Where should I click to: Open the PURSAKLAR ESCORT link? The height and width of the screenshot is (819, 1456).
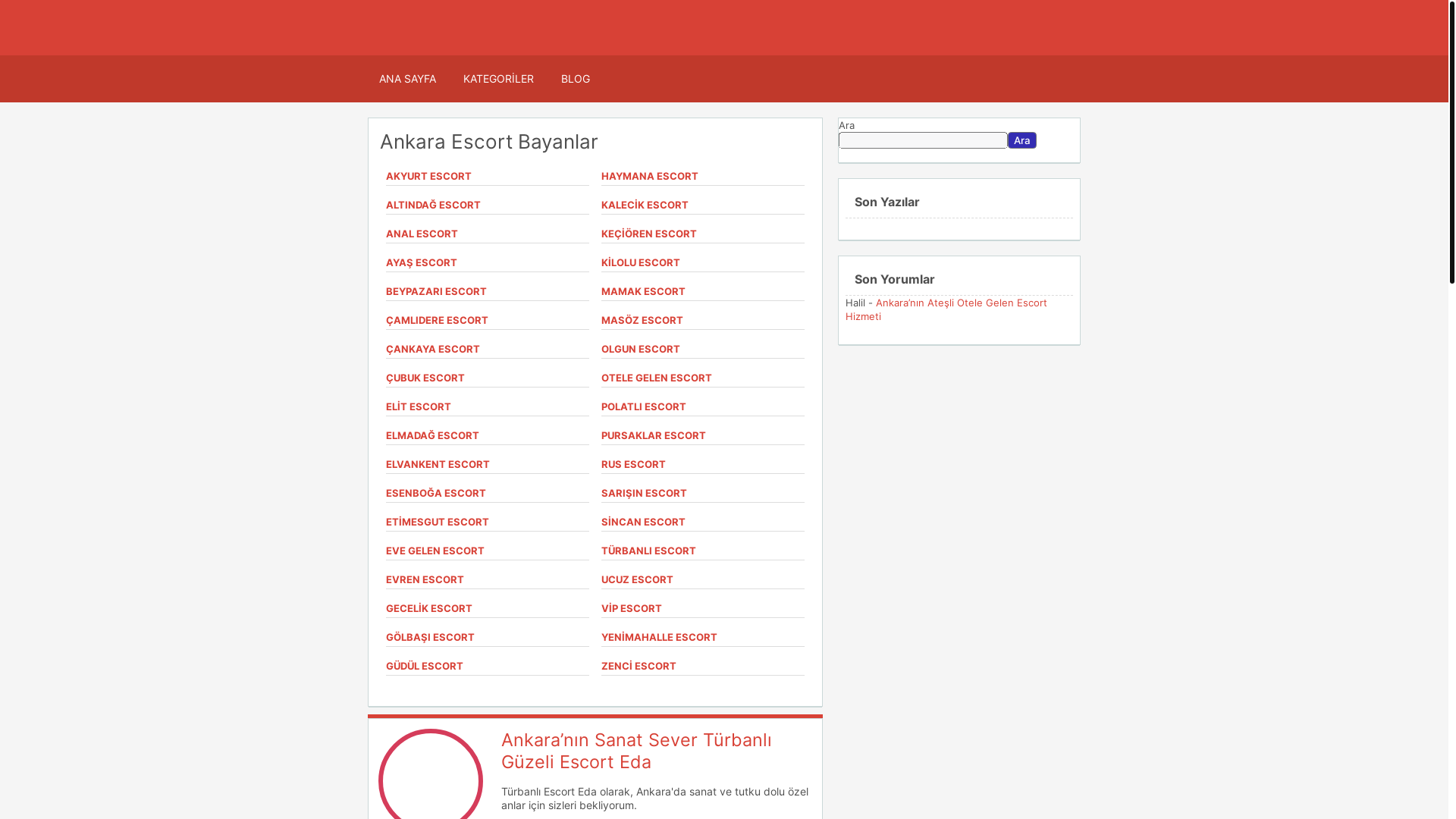[654, 435]
